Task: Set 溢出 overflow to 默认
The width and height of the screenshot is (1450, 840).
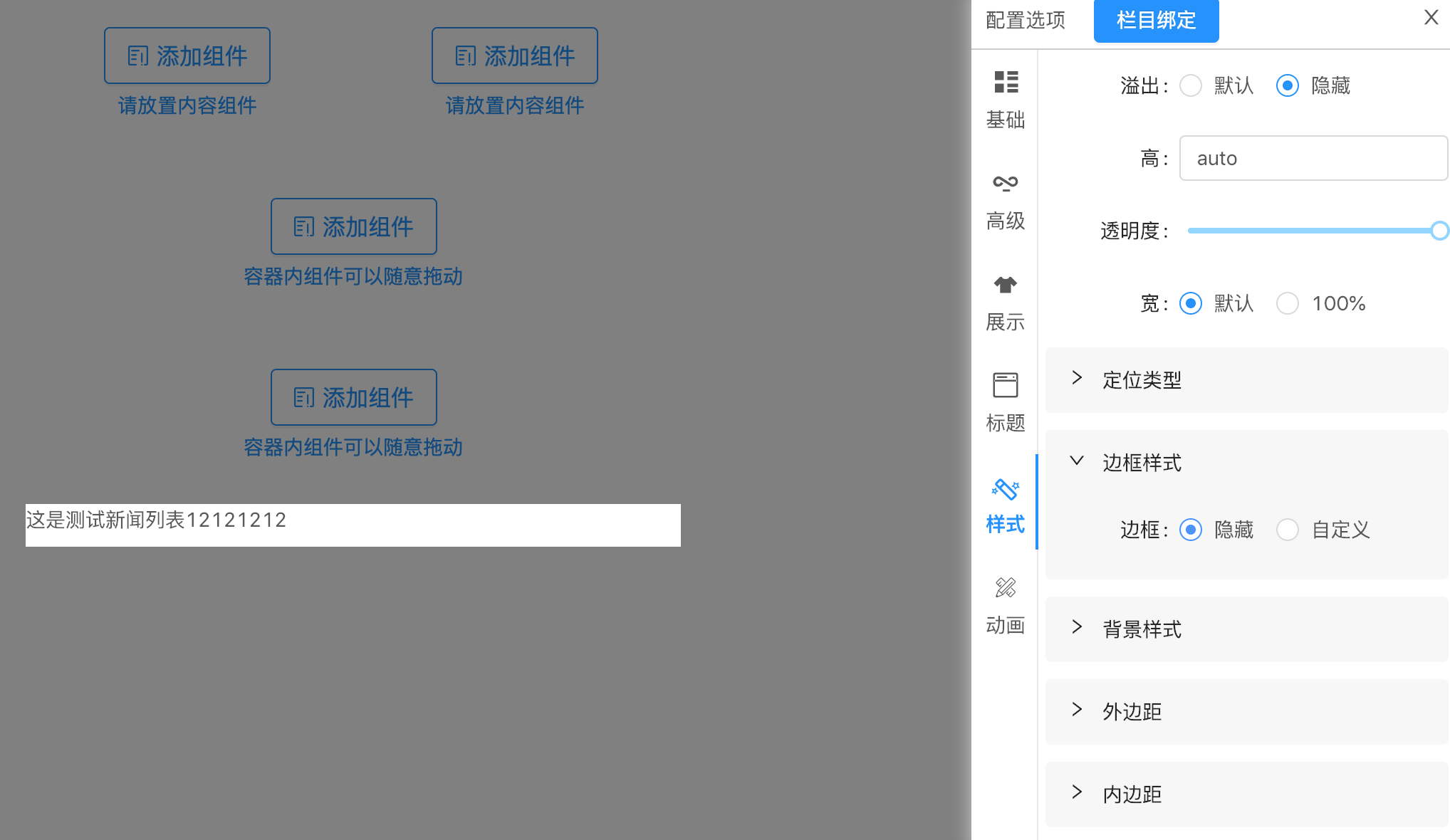Action: [1191, 85]
